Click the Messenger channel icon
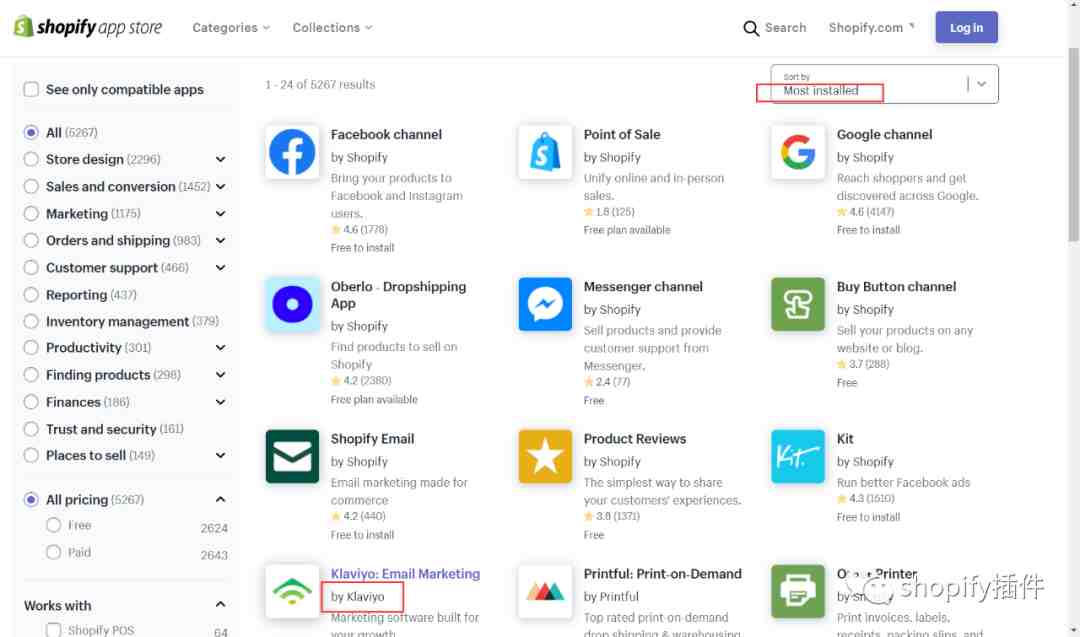 (x=545, y=304)
